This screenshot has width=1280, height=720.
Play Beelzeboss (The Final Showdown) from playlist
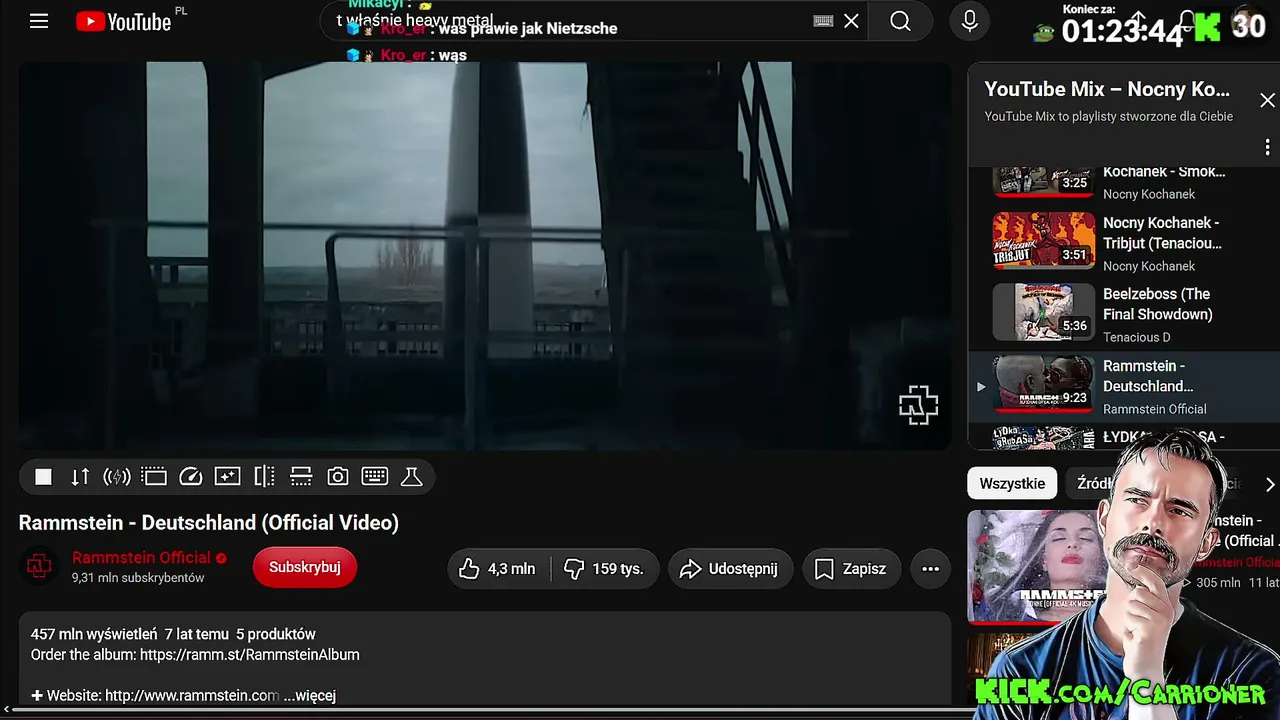pyautogui.click(x=1124, y=314)
